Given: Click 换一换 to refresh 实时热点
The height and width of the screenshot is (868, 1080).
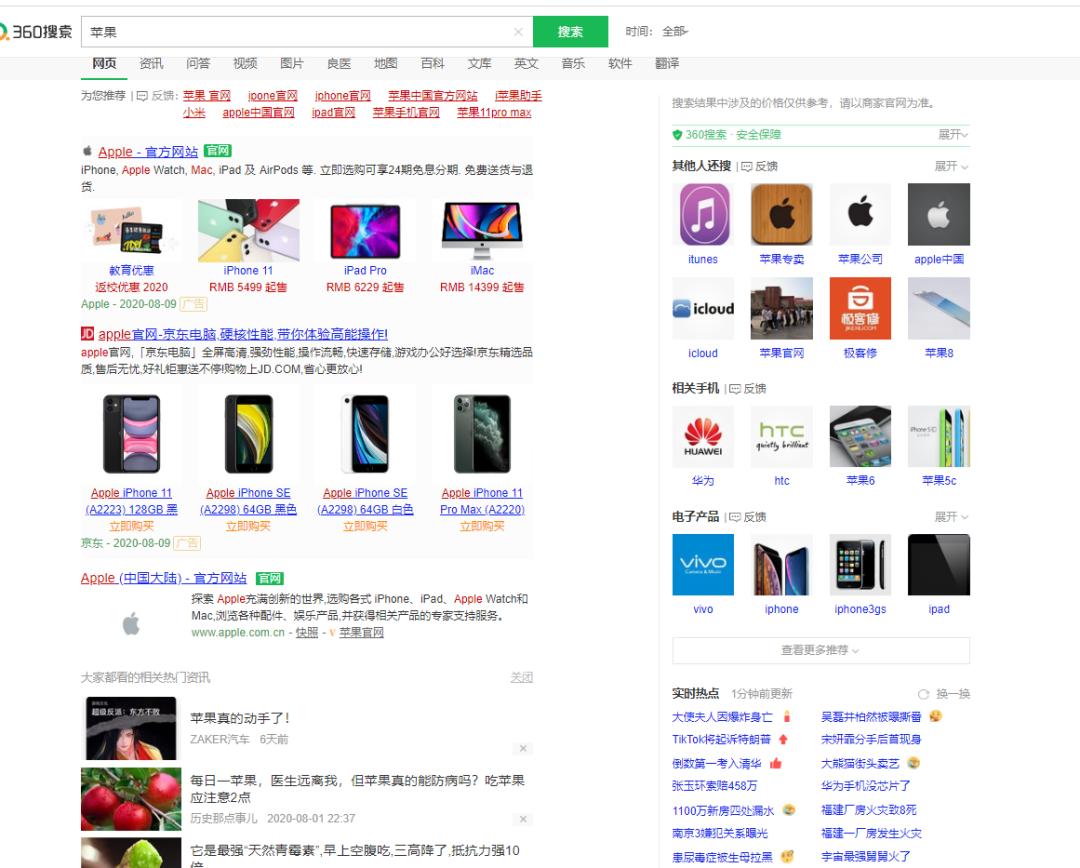Looking at the screenshot, I should (x=955, y=692).
